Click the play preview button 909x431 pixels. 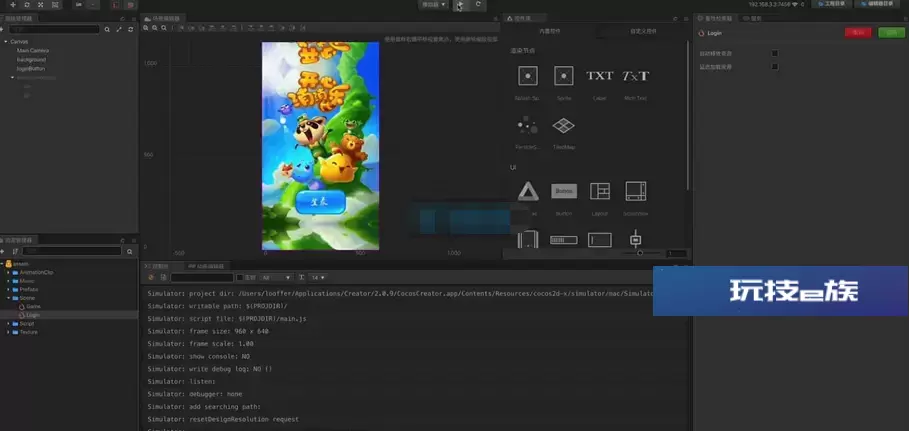[x=460, y=4]
